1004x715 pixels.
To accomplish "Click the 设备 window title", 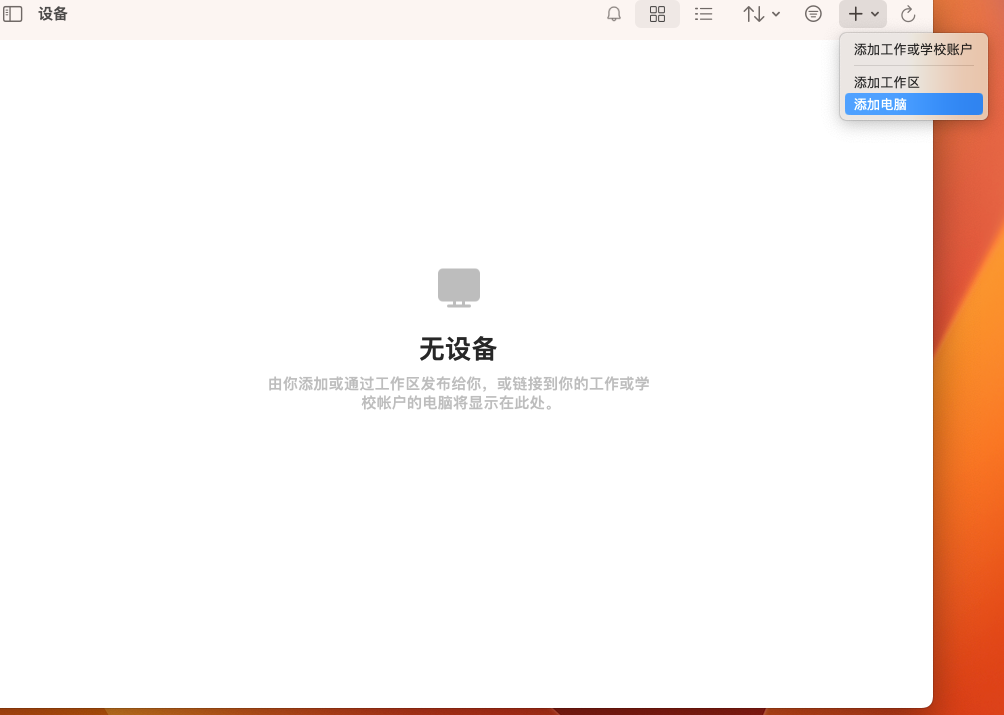I will pos(53,14).
